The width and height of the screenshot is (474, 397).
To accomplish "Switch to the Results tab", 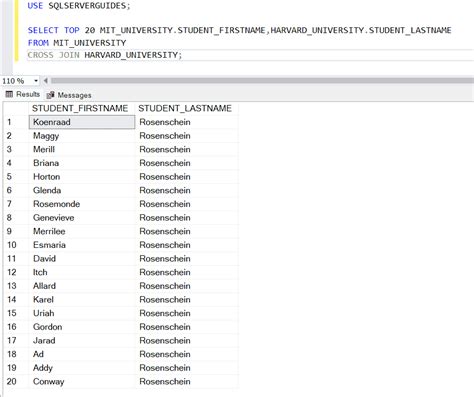I will pyautogui.click(x=23, y=94).
